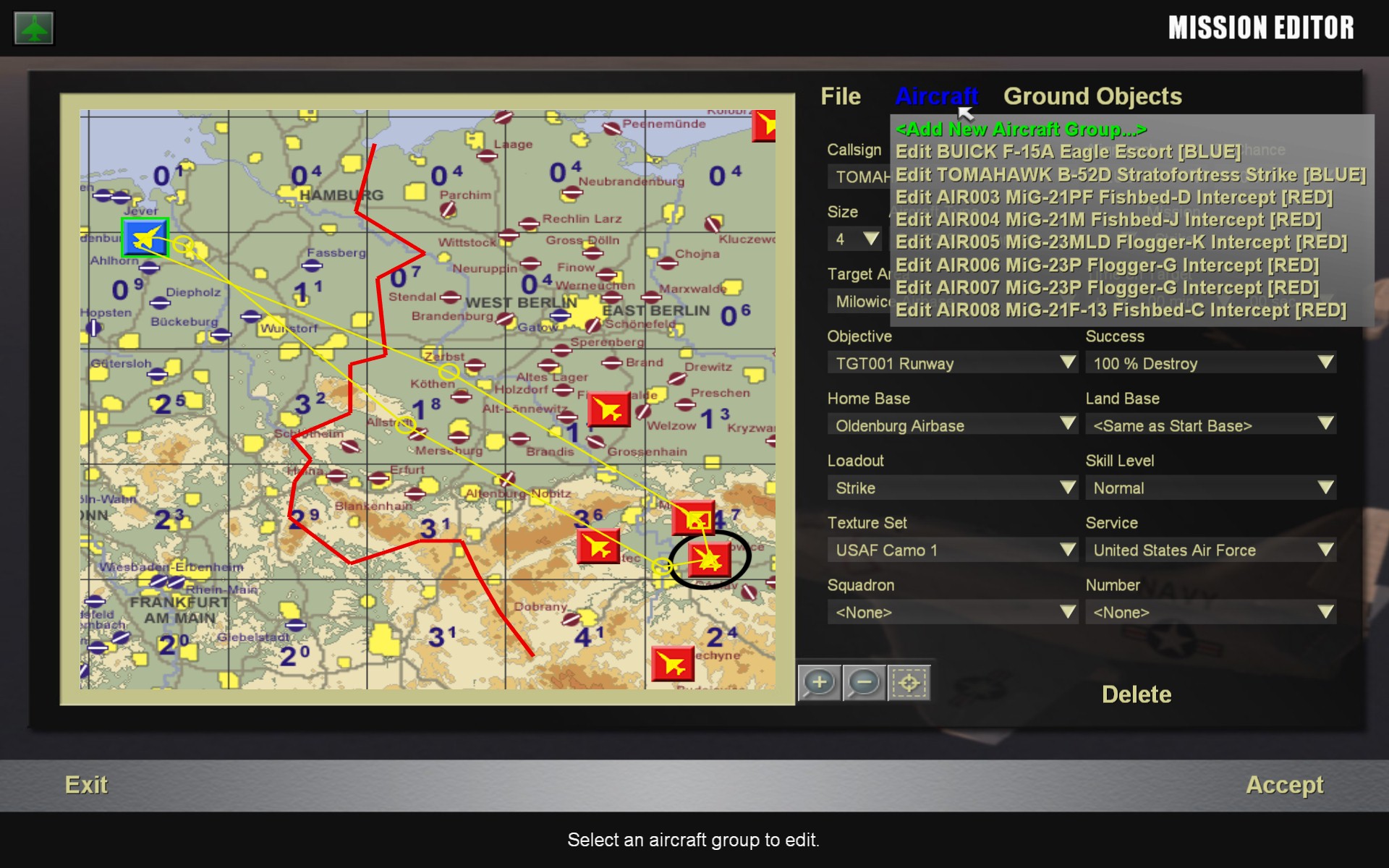Select the red aircraft marker beside grid number 36

pos(598,545)
